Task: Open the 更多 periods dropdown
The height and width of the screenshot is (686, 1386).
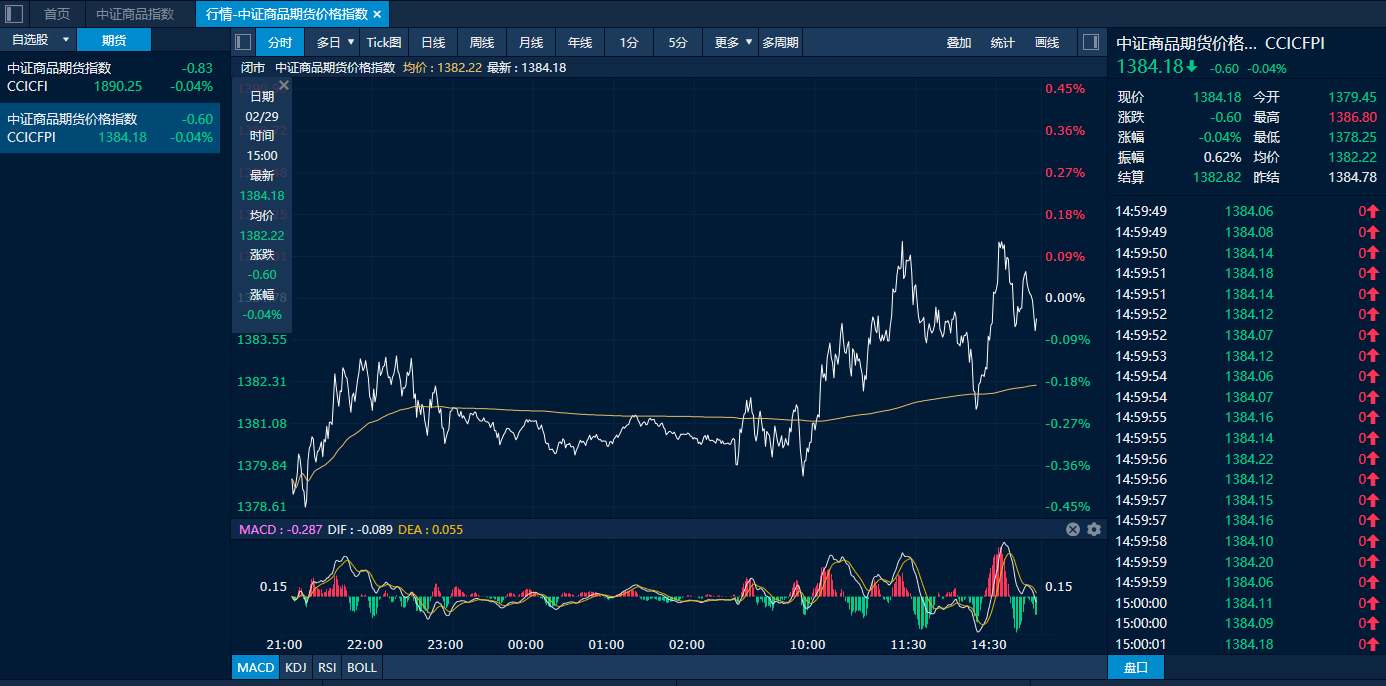Action: coord(733,42)
